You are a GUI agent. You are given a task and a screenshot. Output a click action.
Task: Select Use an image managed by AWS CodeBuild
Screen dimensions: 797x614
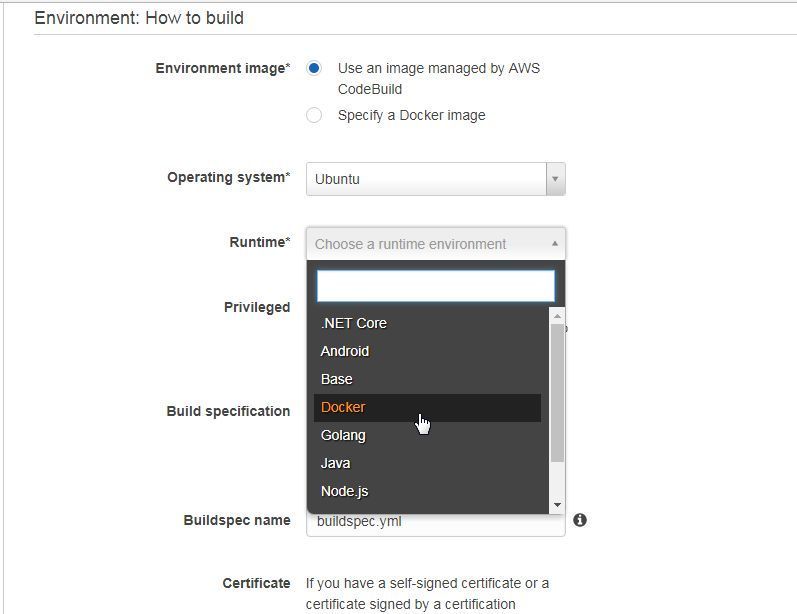[x=314, y=68]
